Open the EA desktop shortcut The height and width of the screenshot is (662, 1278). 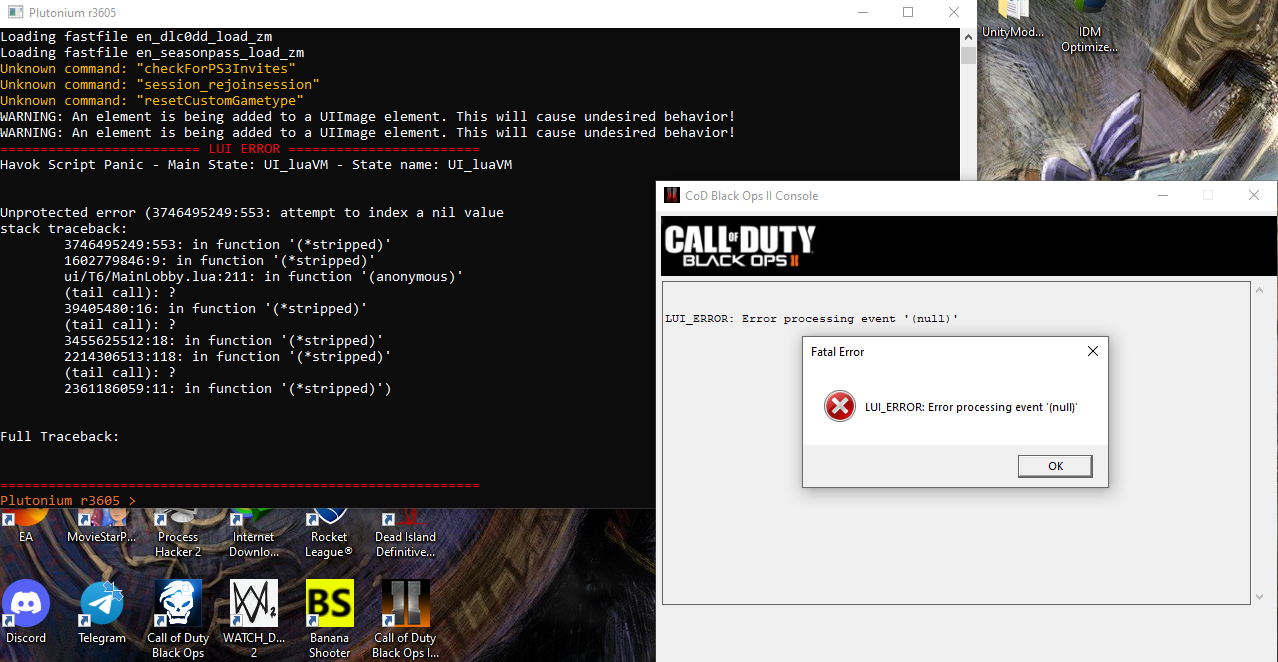point(26,526)
